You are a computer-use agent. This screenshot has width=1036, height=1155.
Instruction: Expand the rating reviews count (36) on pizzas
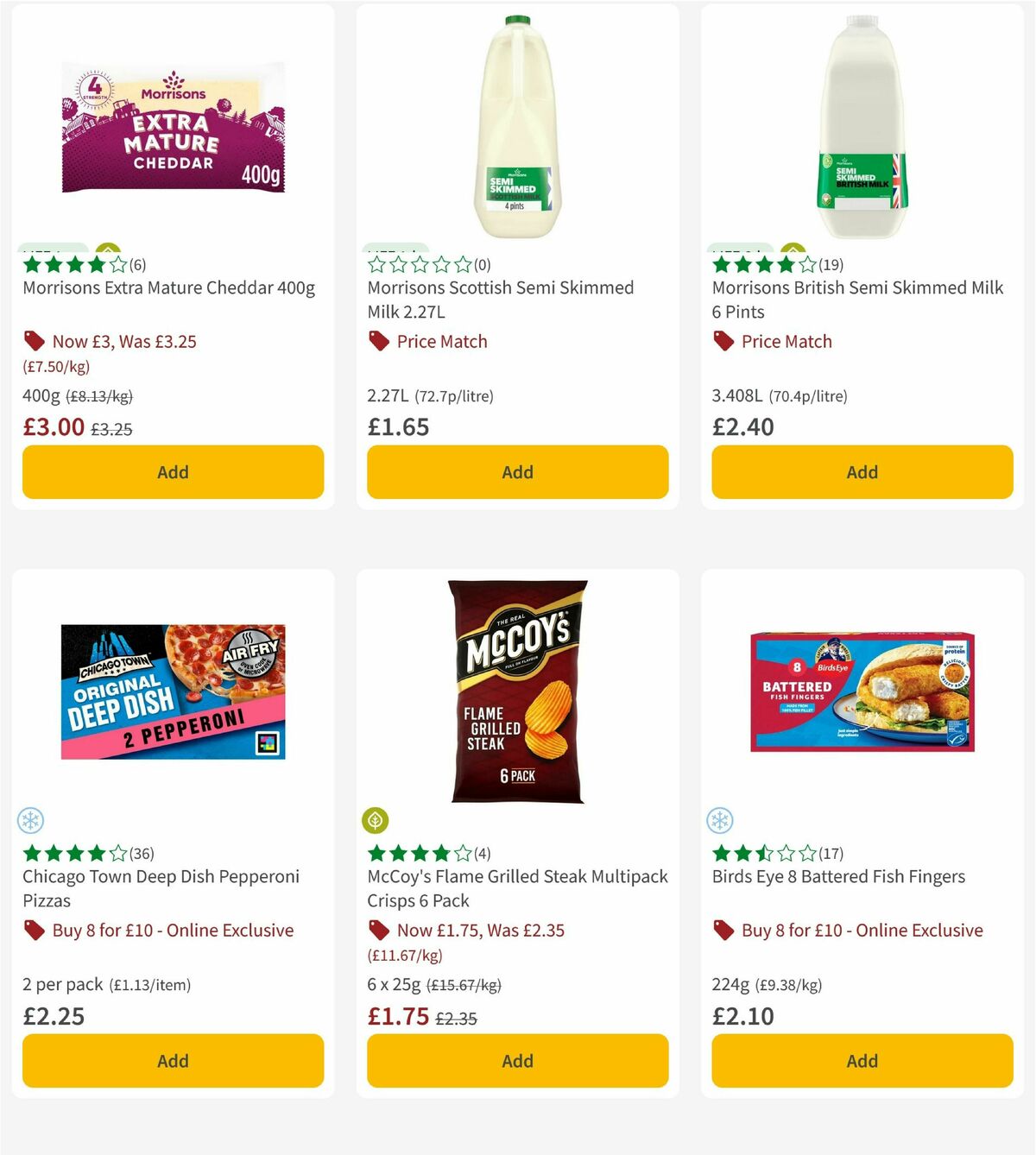pos(143,853)
